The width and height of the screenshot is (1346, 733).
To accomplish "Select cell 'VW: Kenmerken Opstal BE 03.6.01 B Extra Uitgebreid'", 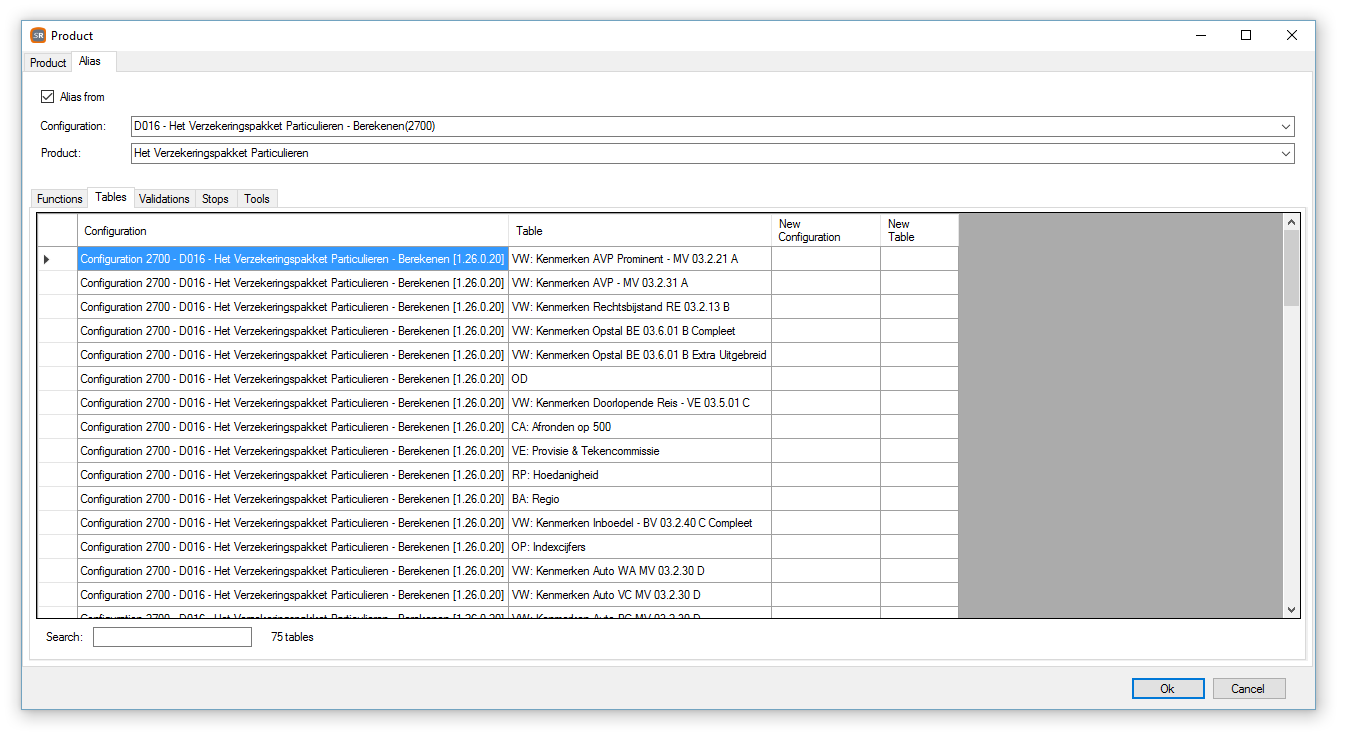I will pos(640,355).
